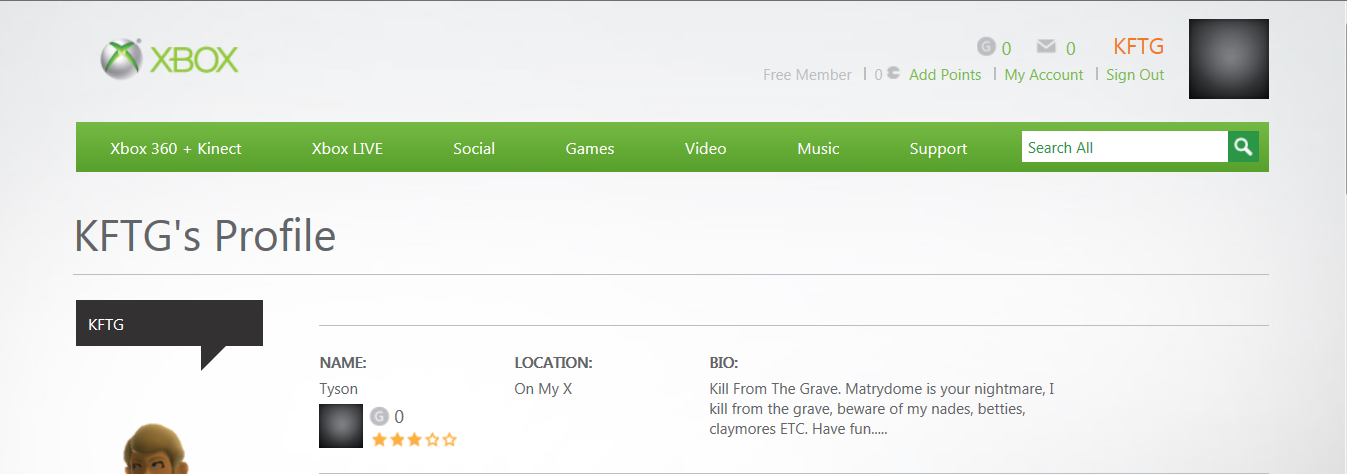Click the three-star reputation rating
The image size is (1347, 474).
(414, 439)
